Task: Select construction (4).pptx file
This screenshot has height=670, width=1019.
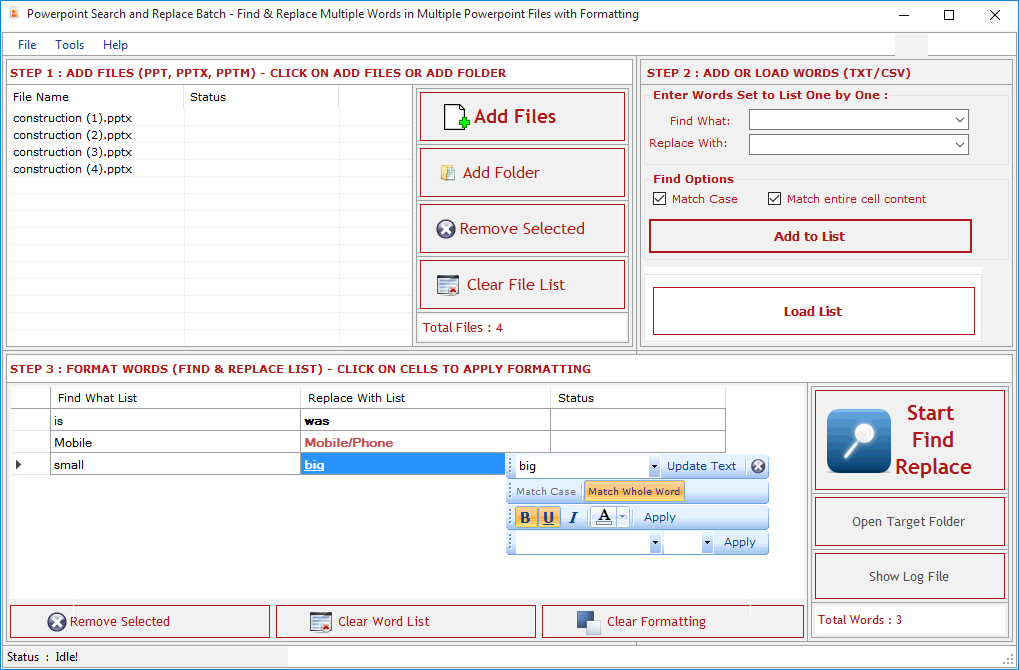Action: tap(73, 169)
